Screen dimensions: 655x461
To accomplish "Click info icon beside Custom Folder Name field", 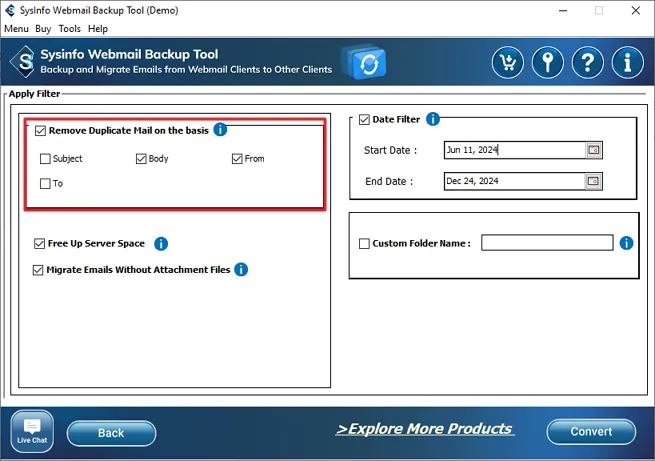I will tap(626, 243).
